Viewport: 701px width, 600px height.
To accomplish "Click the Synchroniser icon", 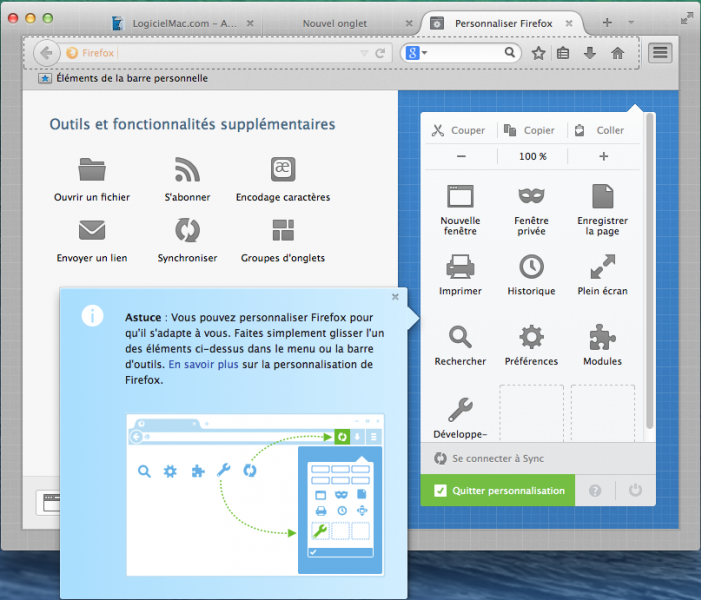I will point(187,230).
